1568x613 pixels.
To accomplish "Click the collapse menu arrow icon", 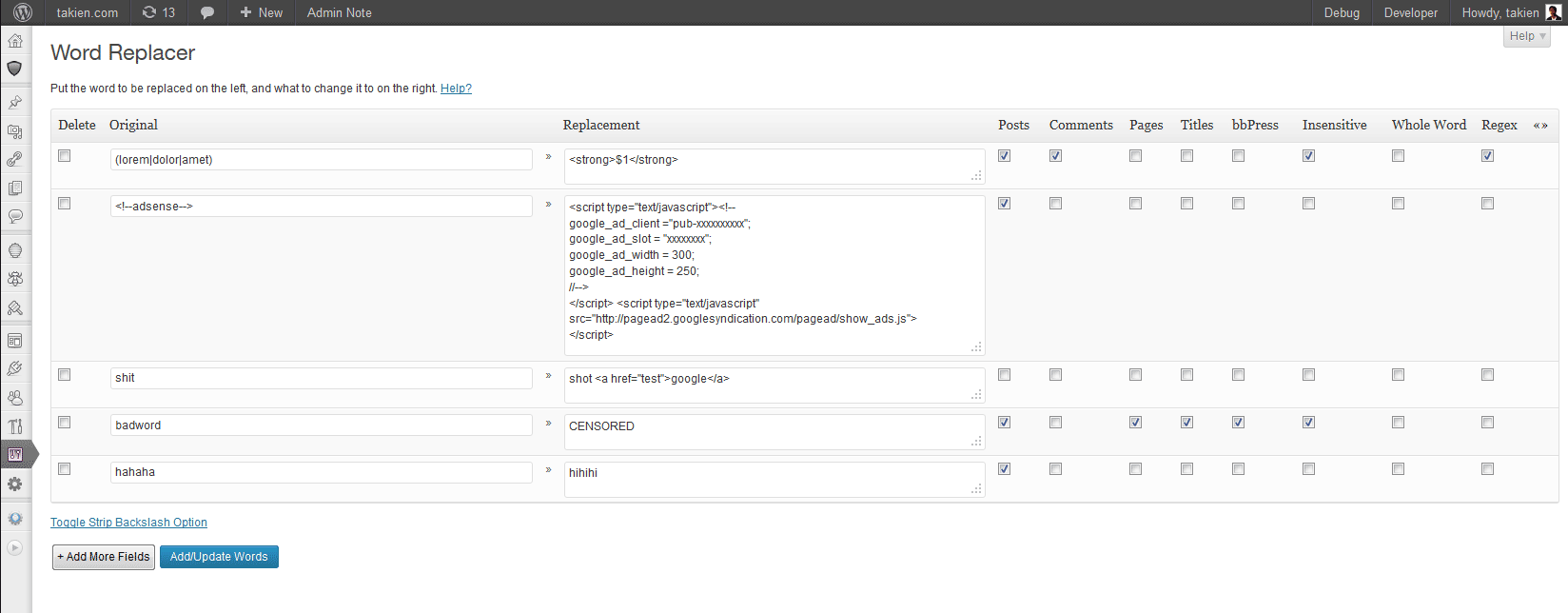I will click(15, 547).
